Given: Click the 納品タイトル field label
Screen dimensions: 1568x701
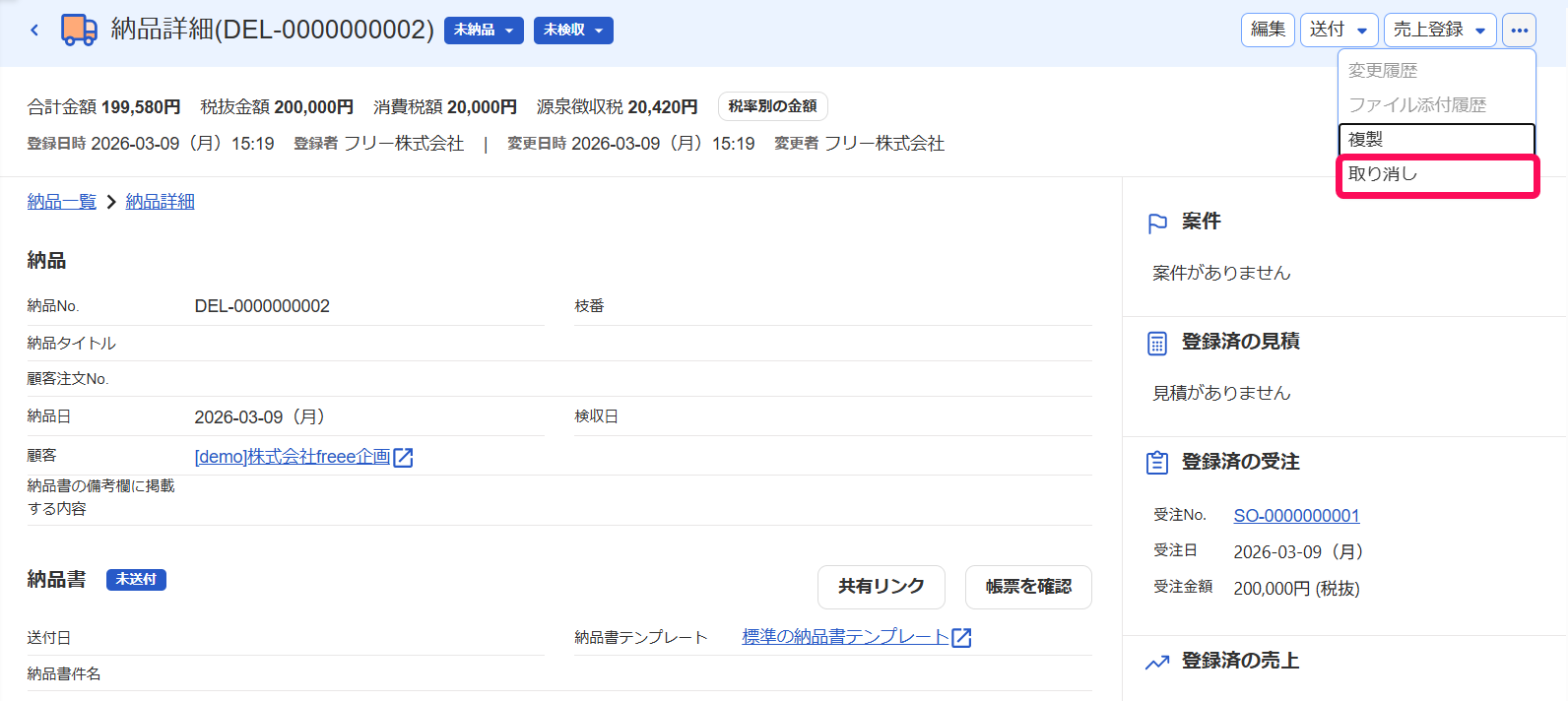Looking at the screenshot, I should (72, 344).
